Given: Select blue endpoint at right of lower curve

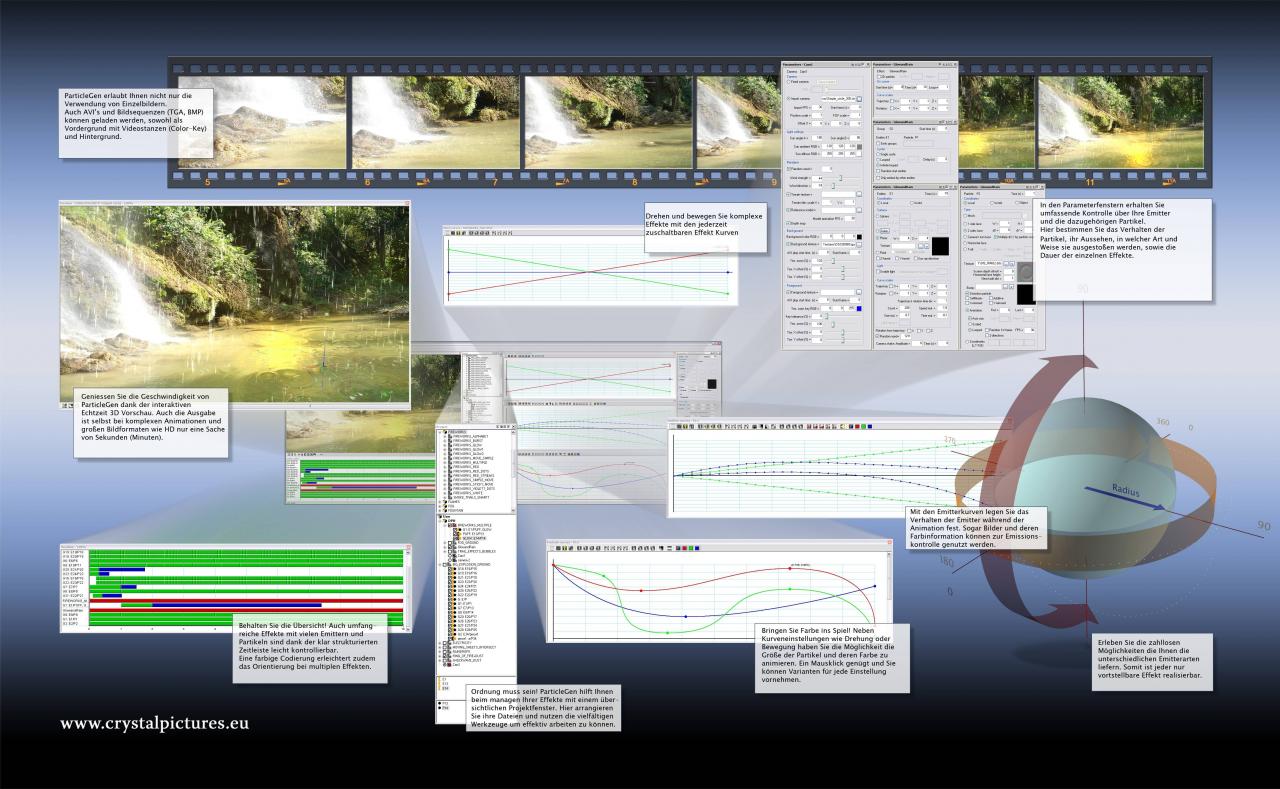Looking at the screenshot, I should 875,586.
